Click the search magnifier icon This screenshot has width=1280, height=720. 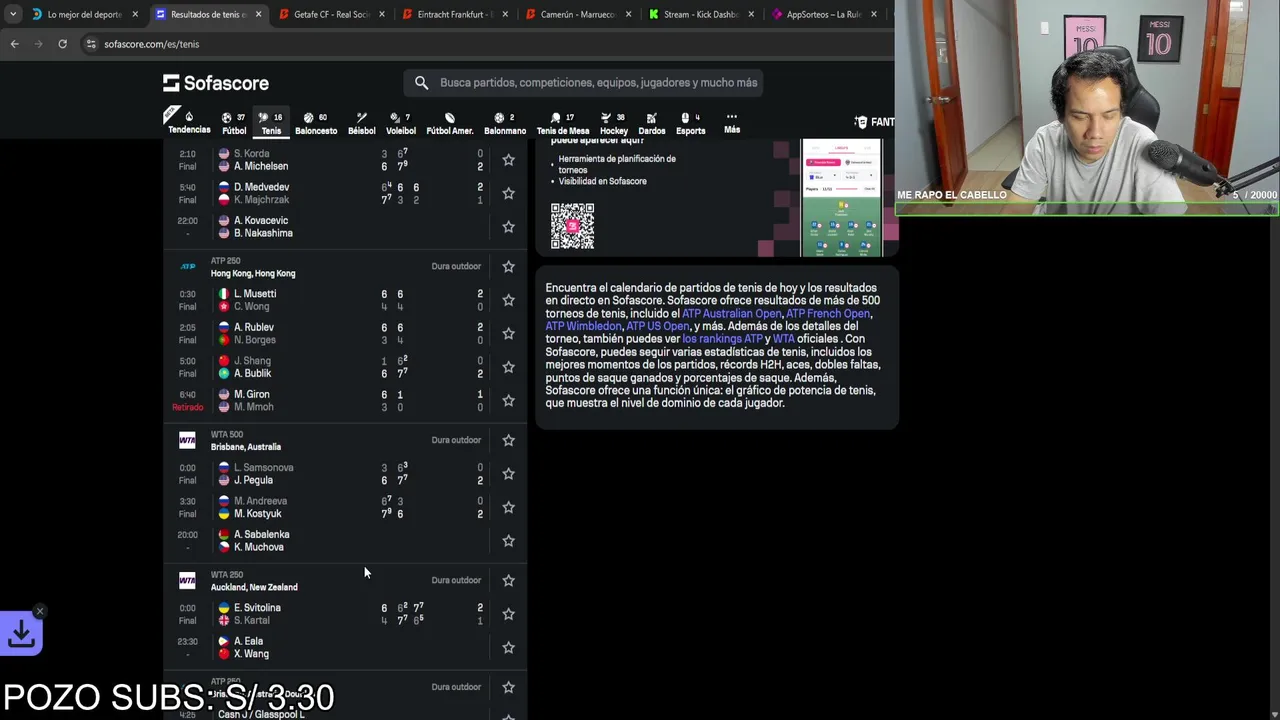pos(421,83)
